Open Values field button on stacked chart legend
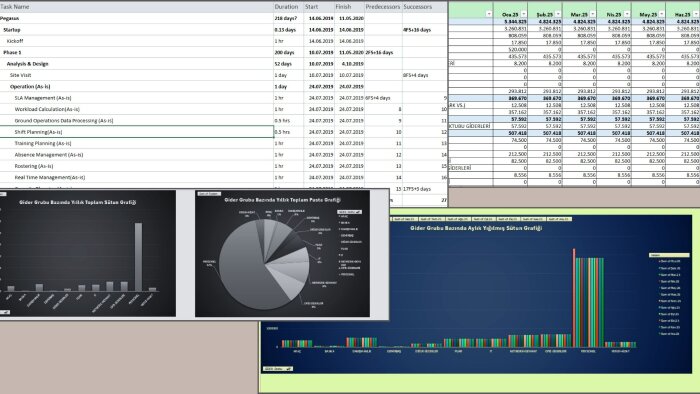 point(668,255)
